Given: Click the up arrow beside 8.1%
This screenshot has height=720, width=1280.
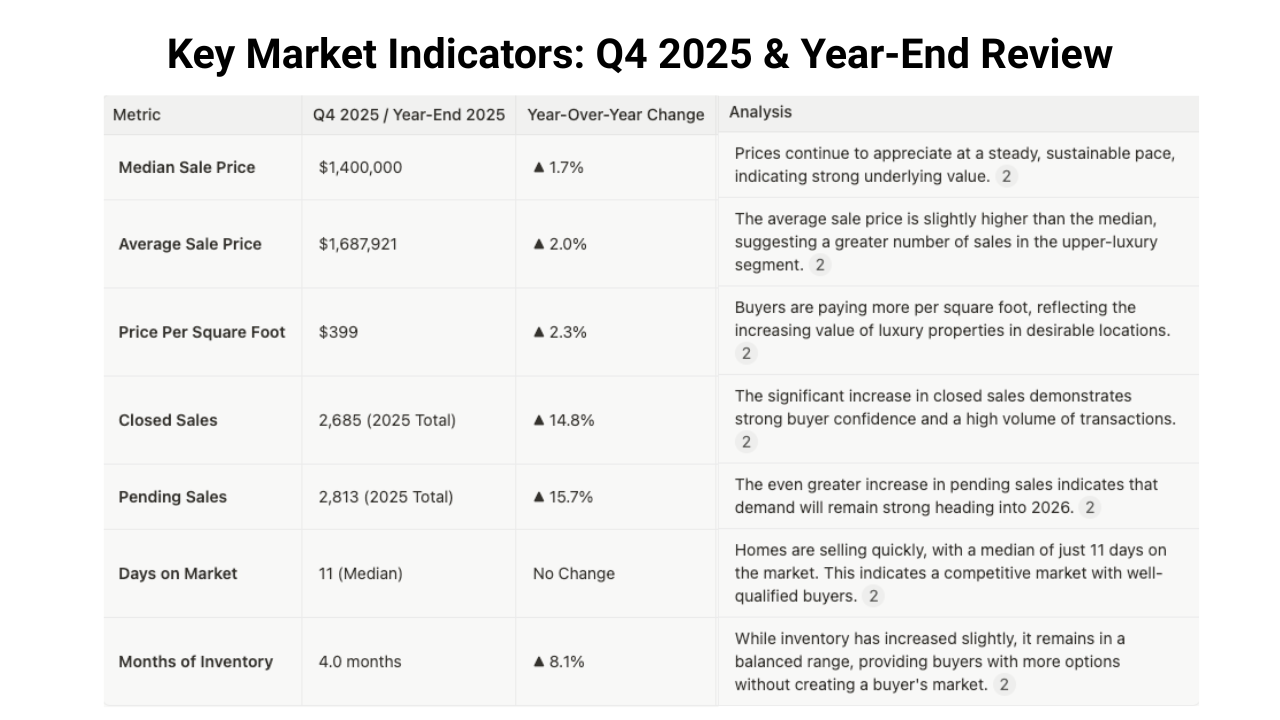Looking at the screenshot, I should [539, 662].
